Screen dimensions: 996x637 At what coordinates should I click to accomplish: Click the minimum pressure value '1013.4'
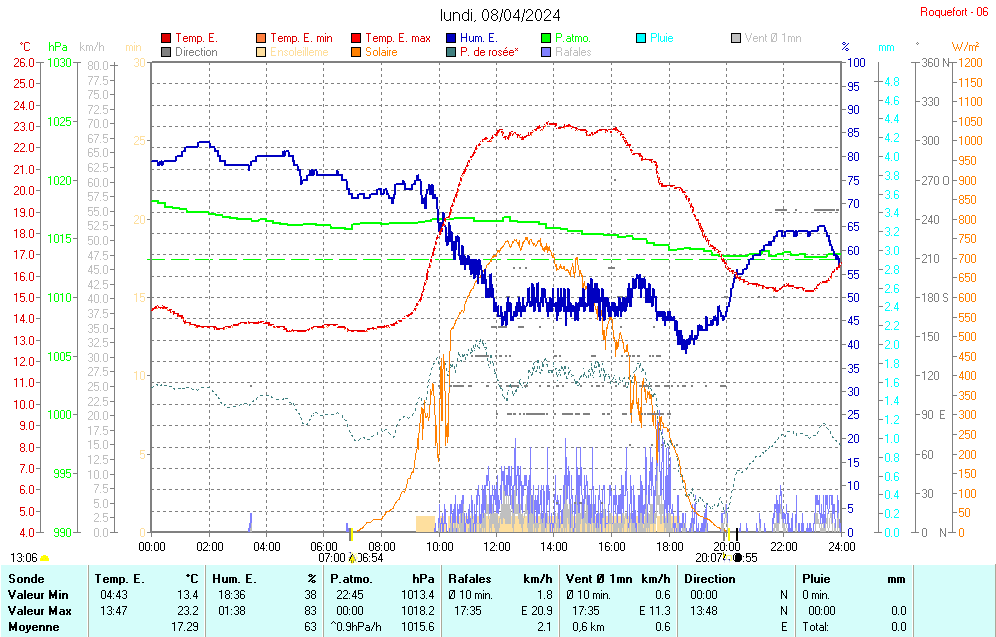[x=417, y=595]
